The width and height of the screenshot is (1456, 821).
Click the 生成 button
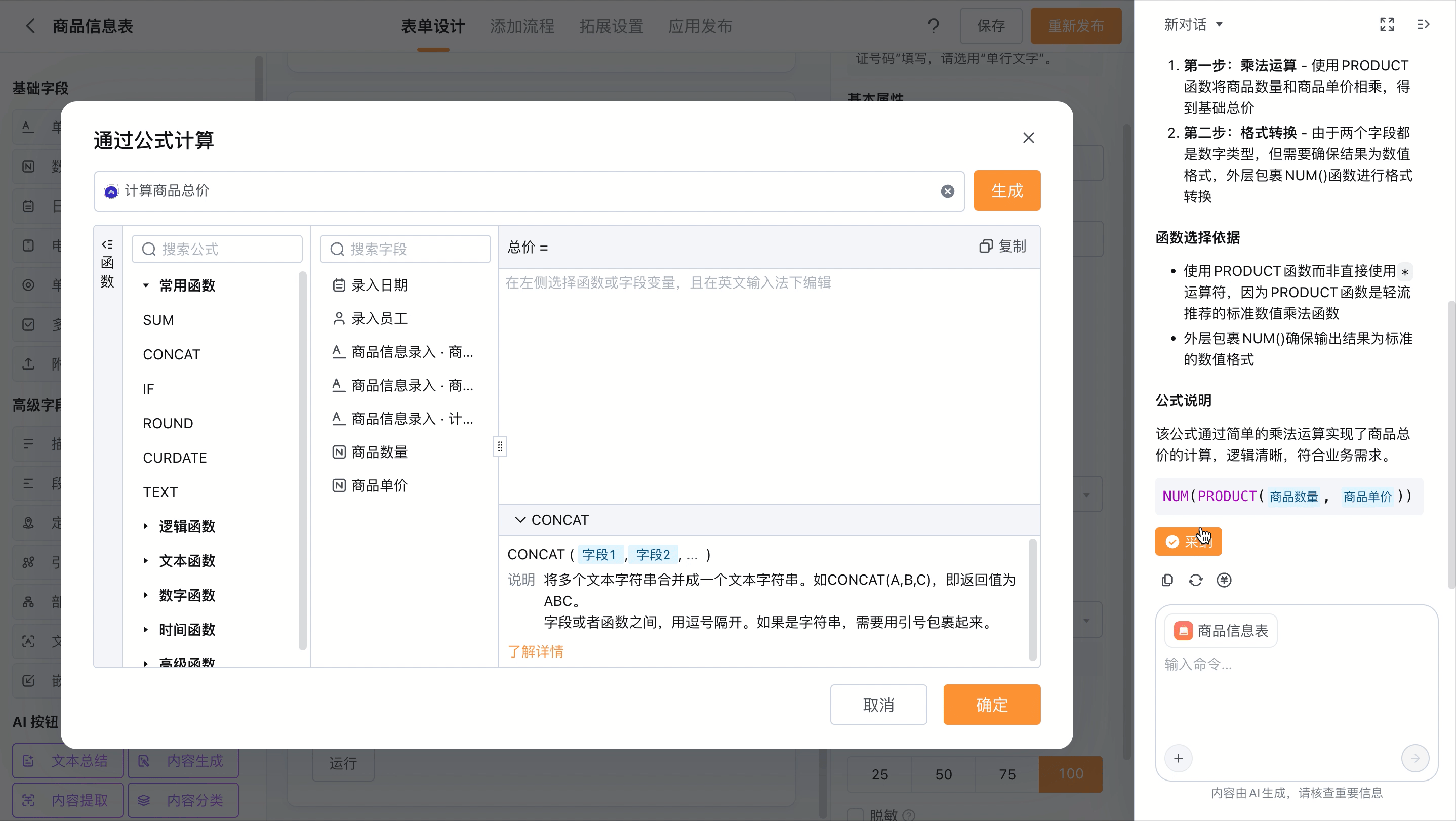coord(1006,190)
